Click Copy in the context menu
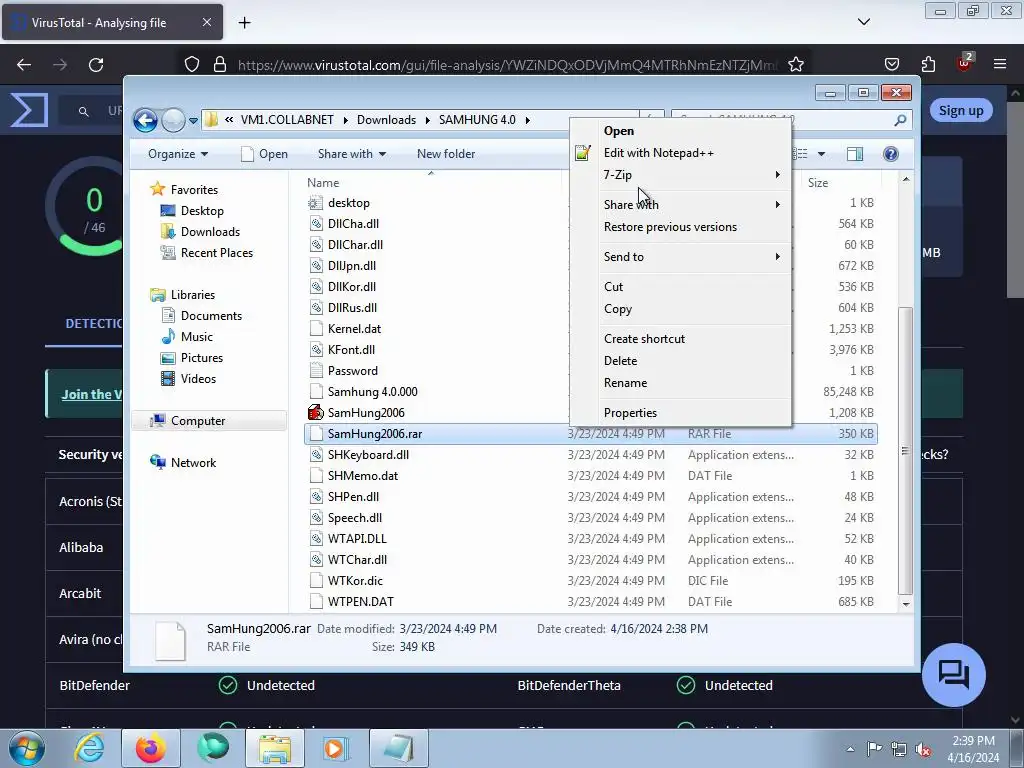The width and height of the screenshot is (1024, 768). (x=618, y=309)
